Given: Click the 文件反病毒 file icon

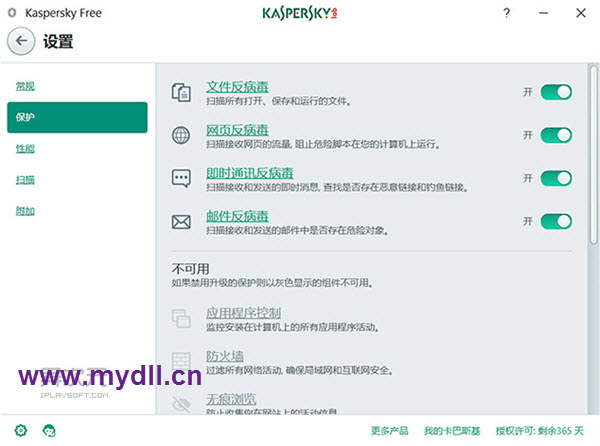Looking at the screenshot, I should click(x=181, y=92).
